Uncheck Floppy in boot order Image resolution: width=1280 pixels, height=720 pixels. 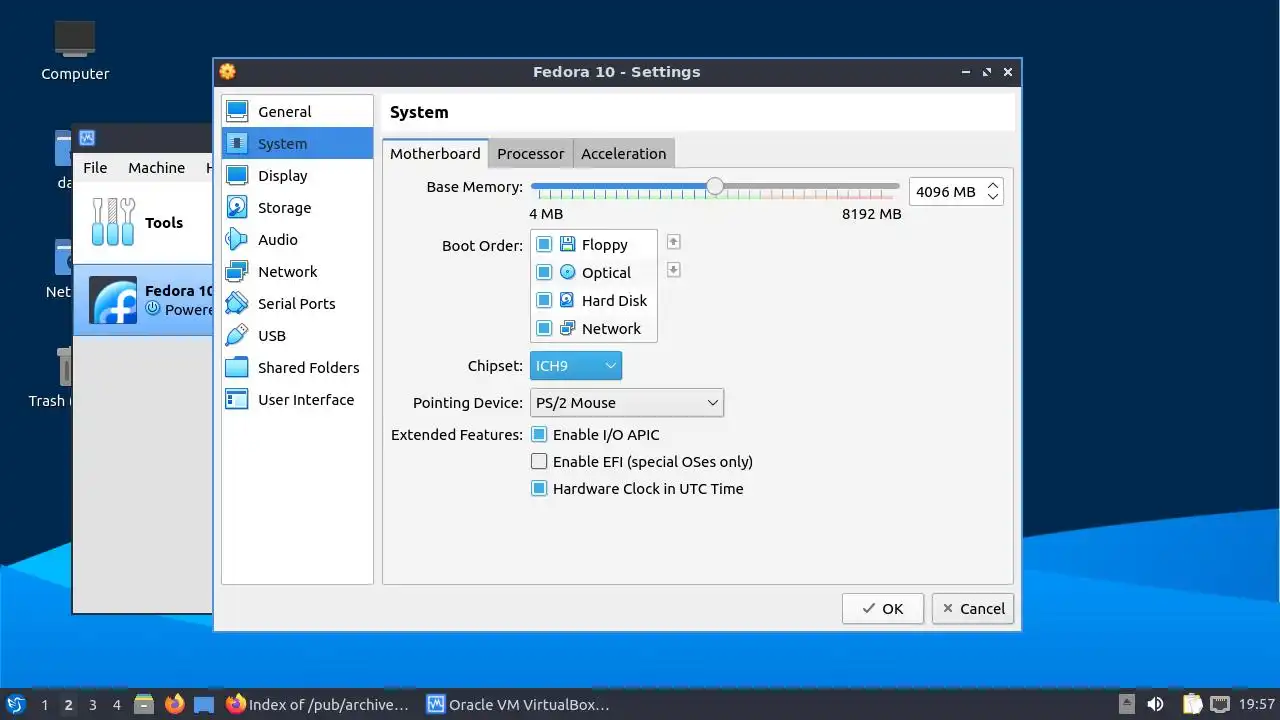point(544,244)
